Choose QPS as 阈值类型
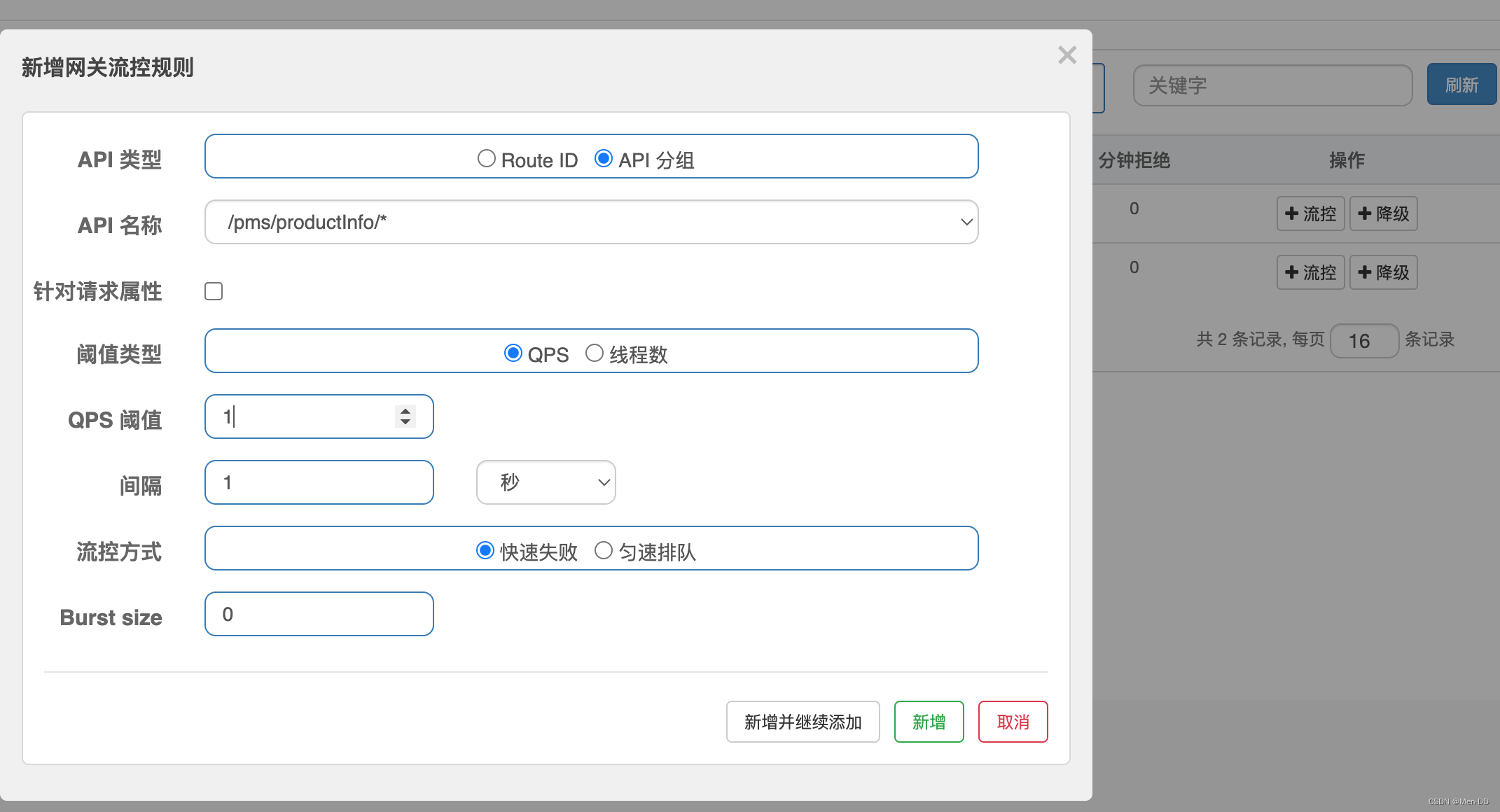The height and width of the screenshot is (812, 1500). click(513, 353)
